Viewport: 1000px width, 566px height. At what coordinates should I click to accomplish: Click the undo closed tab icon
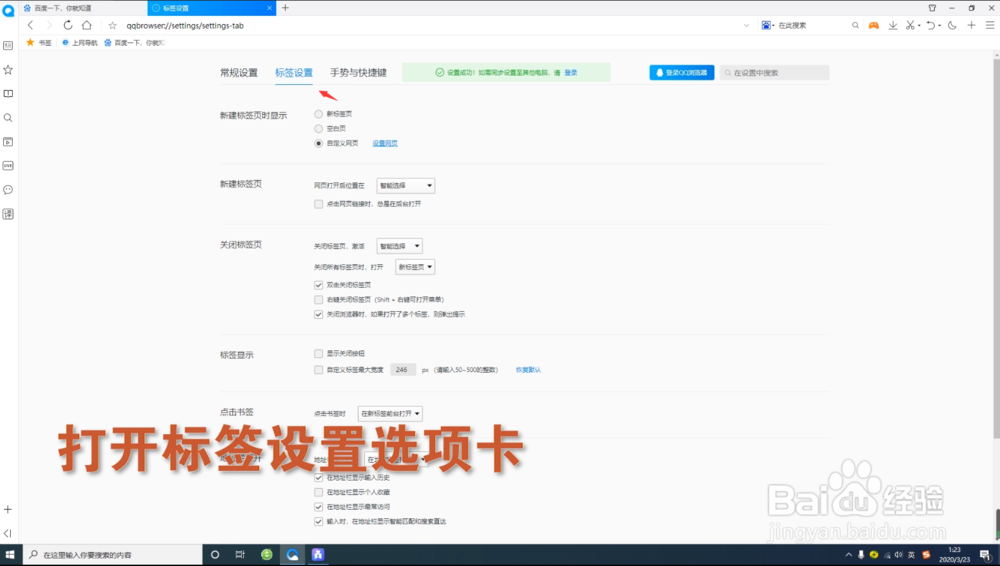(930, 26)
